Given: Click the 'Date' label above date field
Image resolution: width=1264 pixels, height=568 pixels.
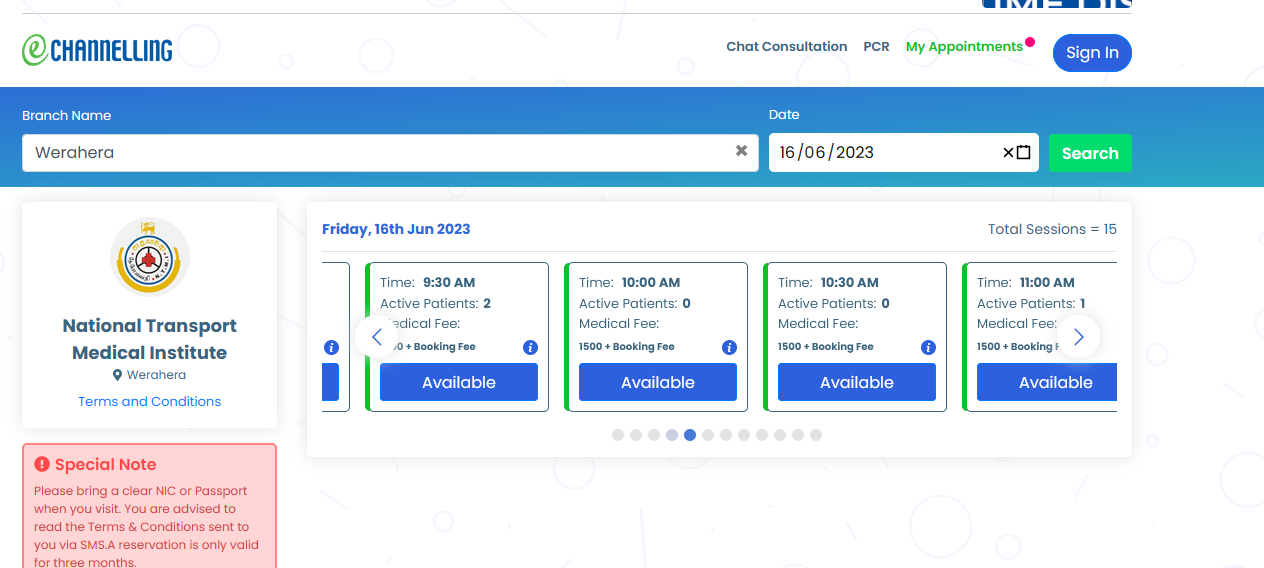Looking at the screenshot, I should (784, 115).
